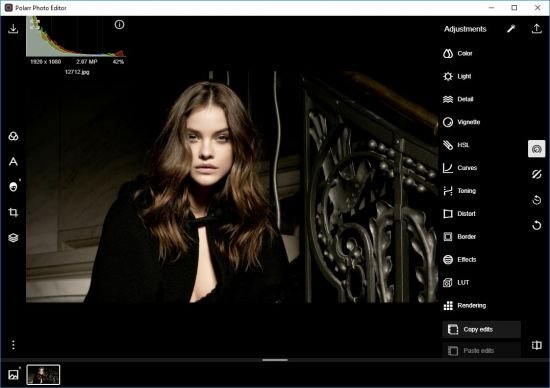This screenshot has height=388, width=550.
Task: Toggle the before/after compare icon
Action: tap(536, 345)
